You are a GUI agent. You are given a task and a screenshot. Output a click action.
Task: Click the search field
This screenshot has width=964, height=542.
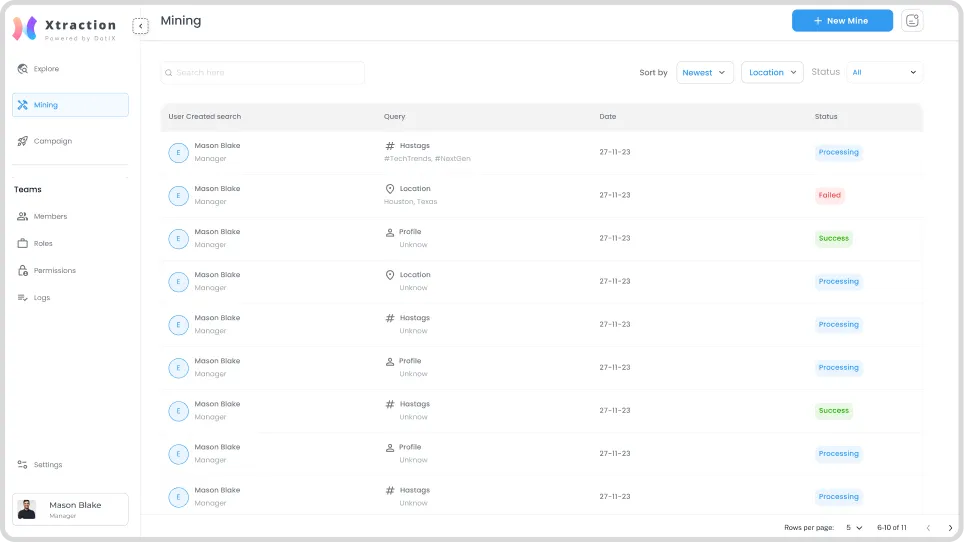[263, 73]
